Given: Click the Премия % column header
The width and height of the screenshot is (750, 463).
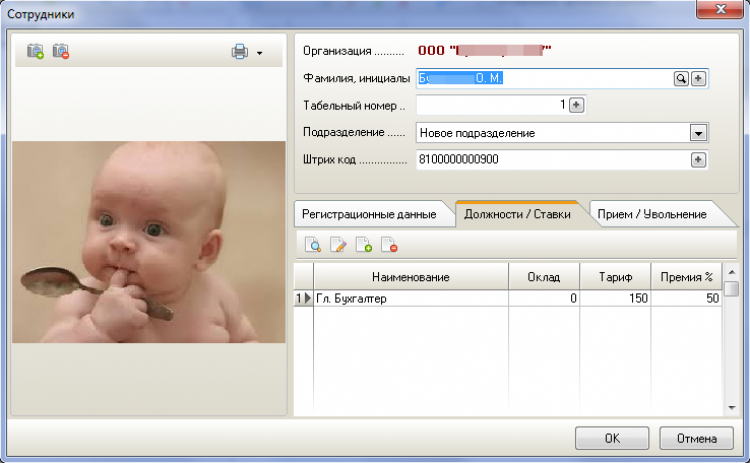Looking at the screenshot, I should pos(686,277).
